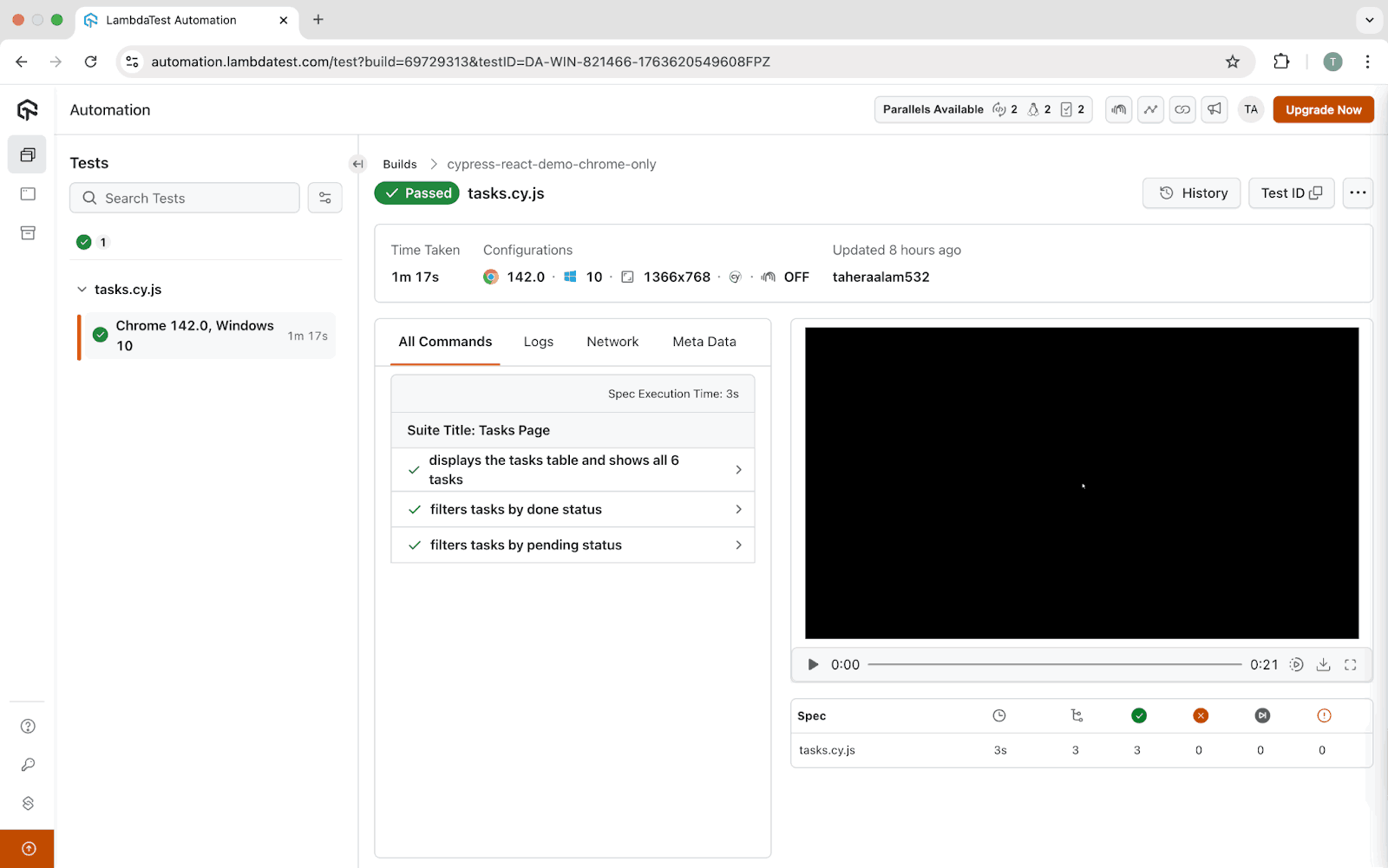Click inside the Search Tests field
This screenshot has width=1388, height=868.
point(184,198)
